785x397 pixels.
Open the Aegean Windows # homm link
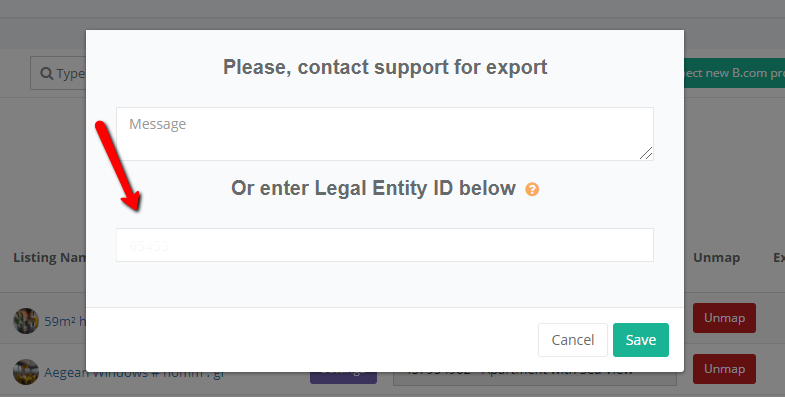pos(134,373)
